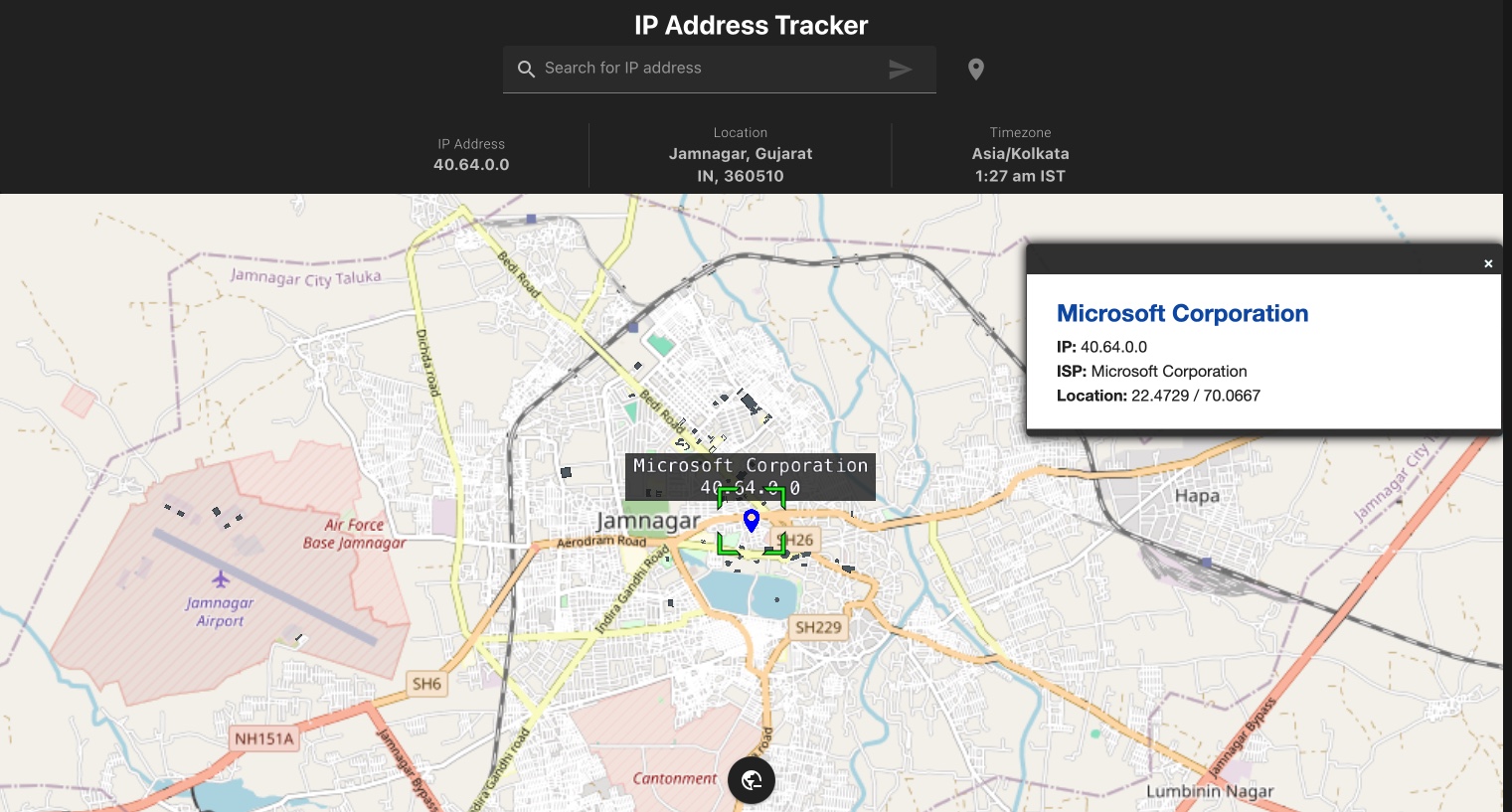Click the Air Force Base Jamnagar label
The height and width of the screenshot is (812, 1512).
[354, 534]
